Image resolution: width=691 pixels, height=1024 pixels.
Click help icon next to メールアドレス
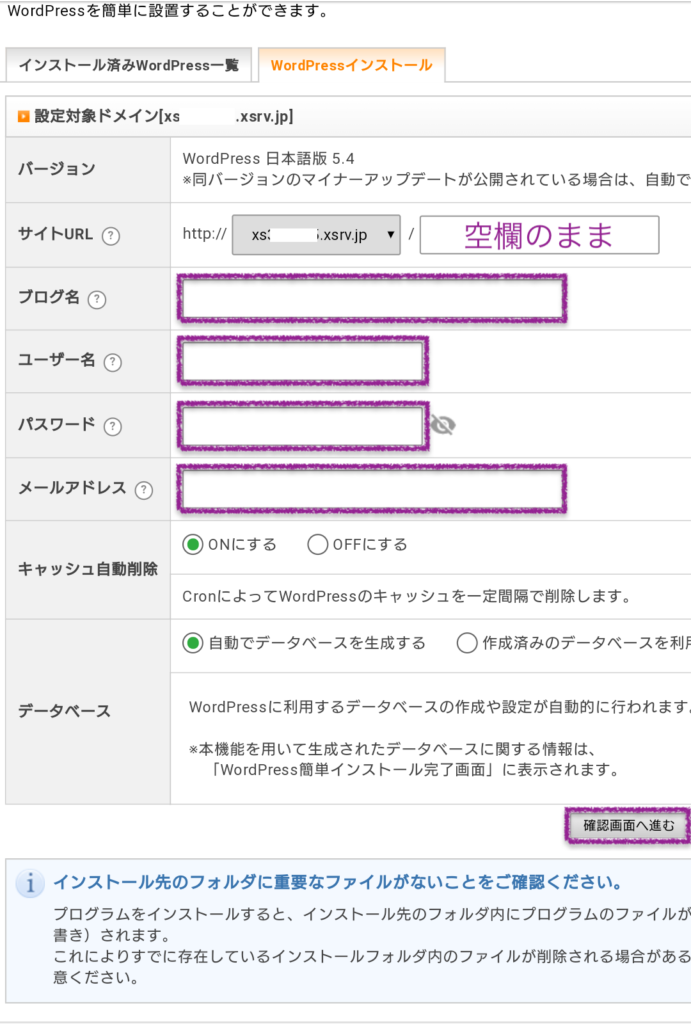pyautogui.click(x=144, y=490)
